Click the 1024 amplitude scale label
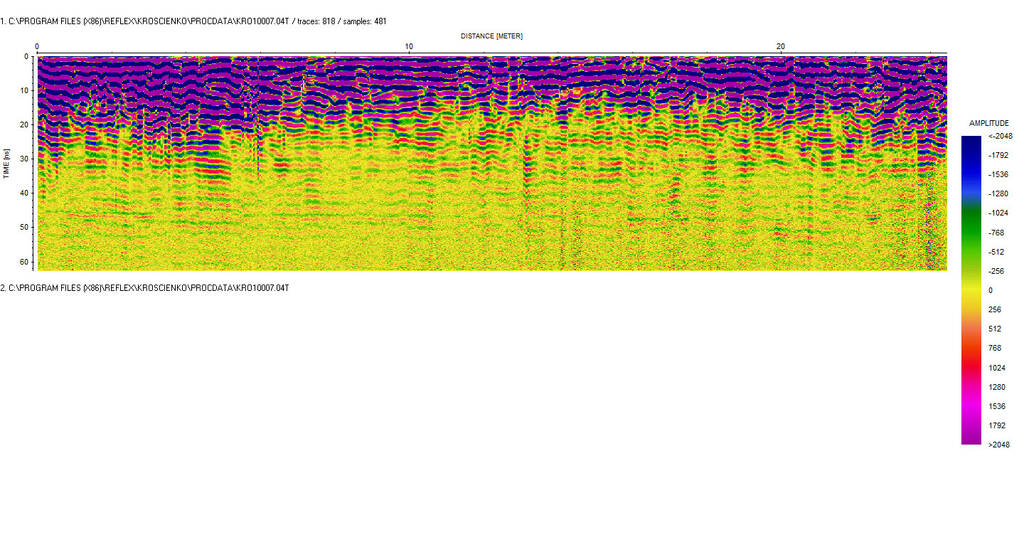Image resolution: width=1024 pixels, height=552 pixels. [x=999, y=368]
